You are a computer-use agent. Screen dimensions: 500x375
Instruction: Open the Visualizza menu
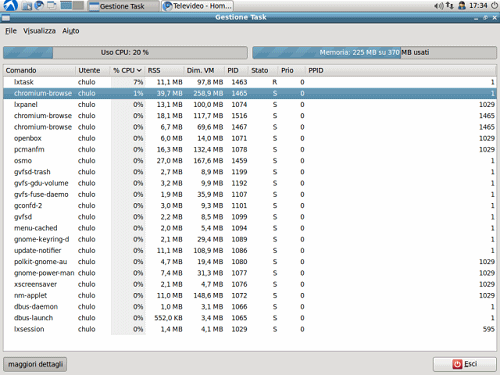pos(39,31)
